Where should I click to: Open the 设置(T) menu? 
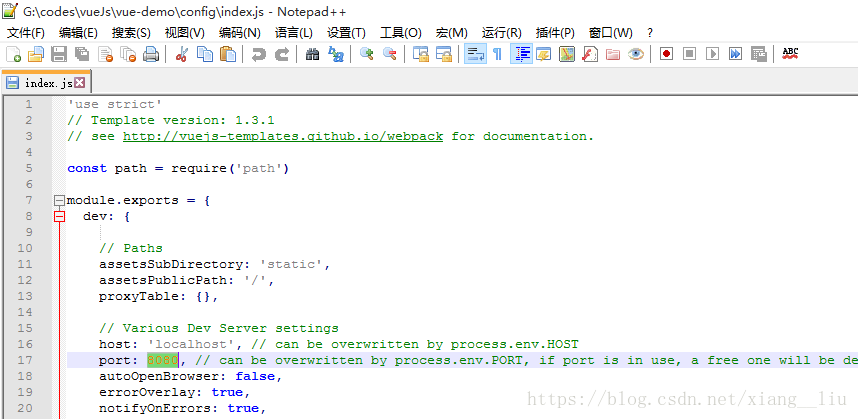pyautogui.click(x=346, y=33)
